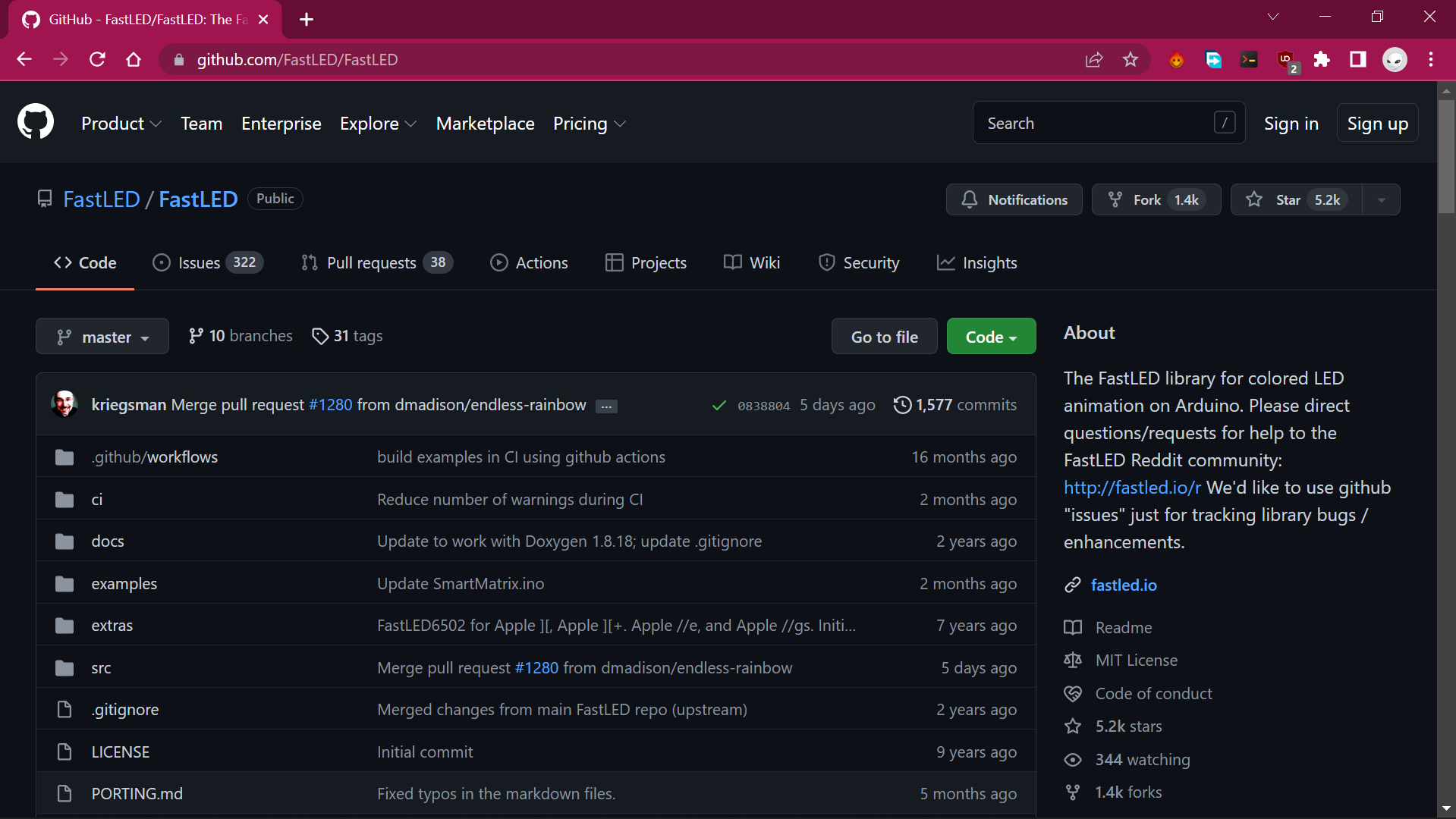Click the green check build status icon
The image size is (1456, 819).
click(719, 406)
